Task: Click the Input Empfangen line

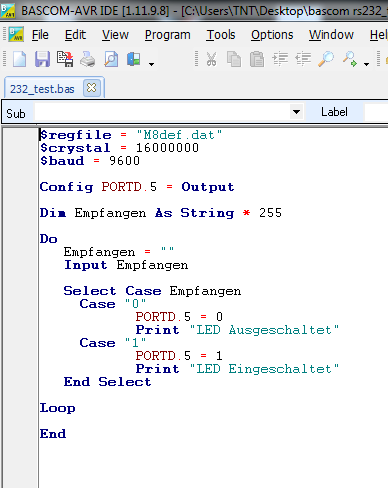Action: click(126, 265)
